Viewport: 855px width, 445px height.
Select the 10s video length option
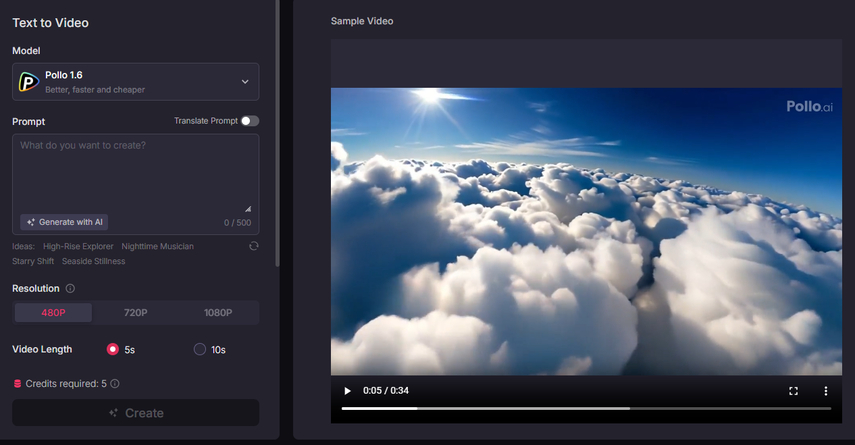click(x=200, y=349)
